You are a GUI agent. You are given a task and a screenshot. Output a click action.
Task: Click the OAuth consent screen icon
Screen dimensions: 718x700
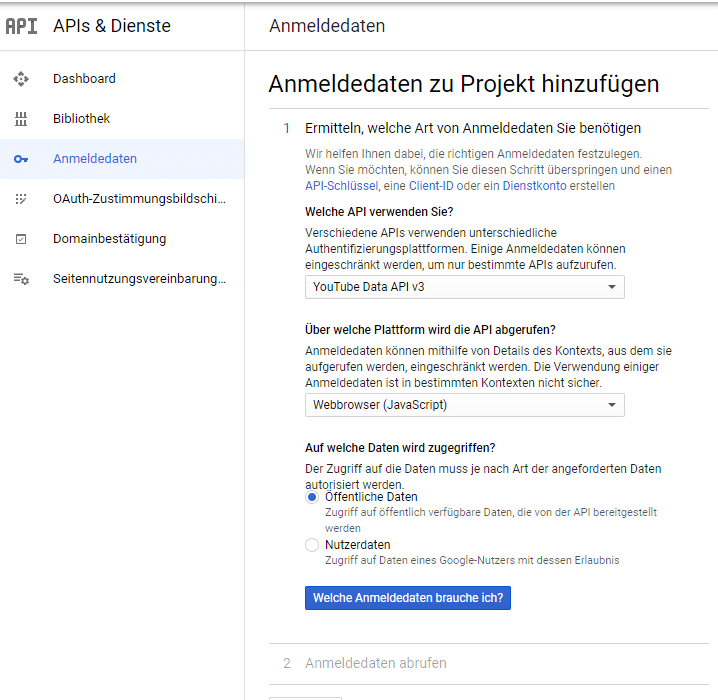pyautogui.click(x=21, y=199)
